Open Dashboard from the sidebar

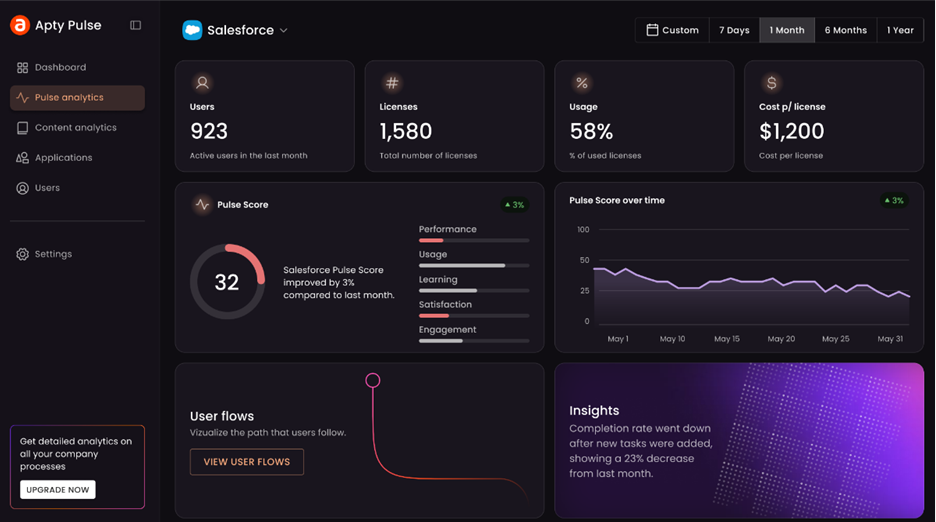pyautogui.click(x=77, y=67)
